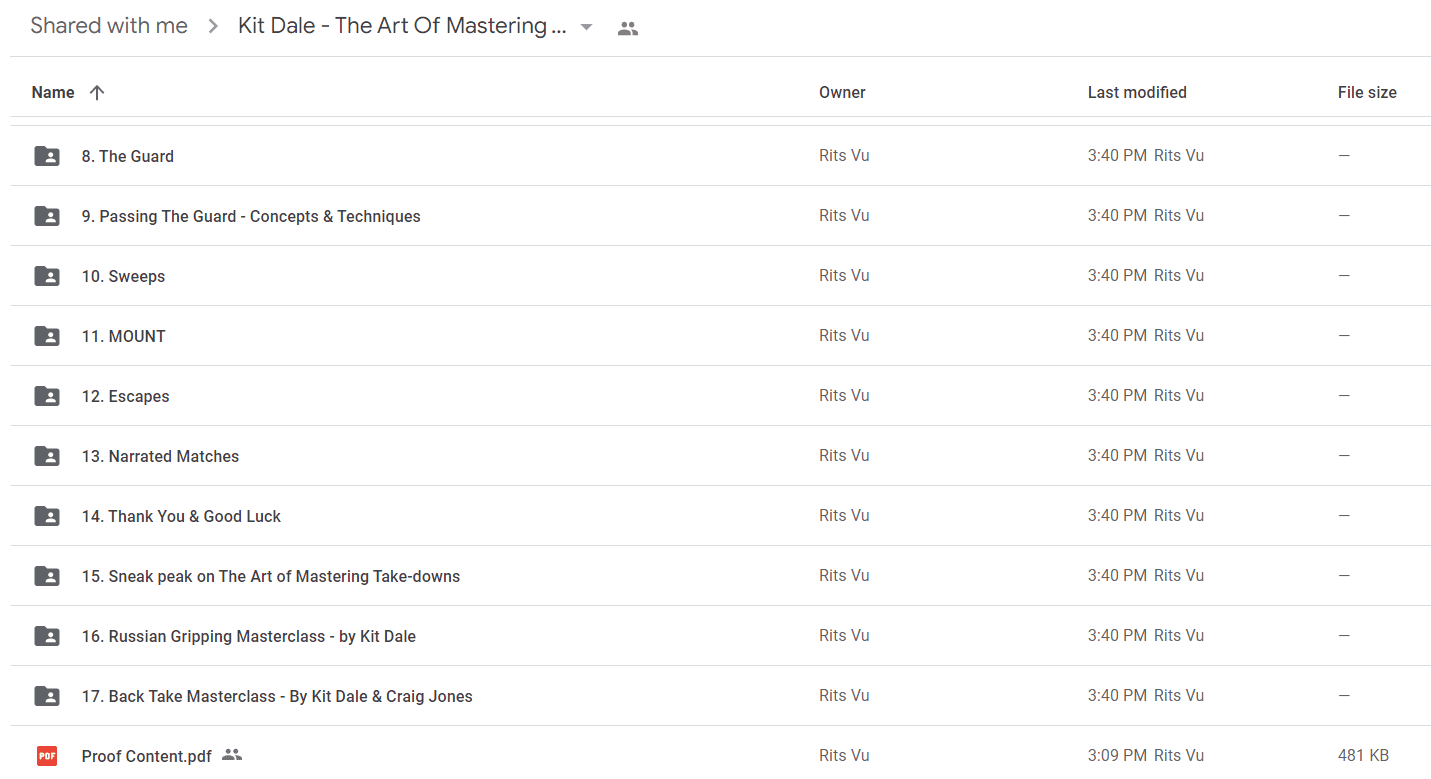Toggle sort direction arrow next to Name
Image resolution: width=1431 pixels, height=779 pixels.
point(97,92)
